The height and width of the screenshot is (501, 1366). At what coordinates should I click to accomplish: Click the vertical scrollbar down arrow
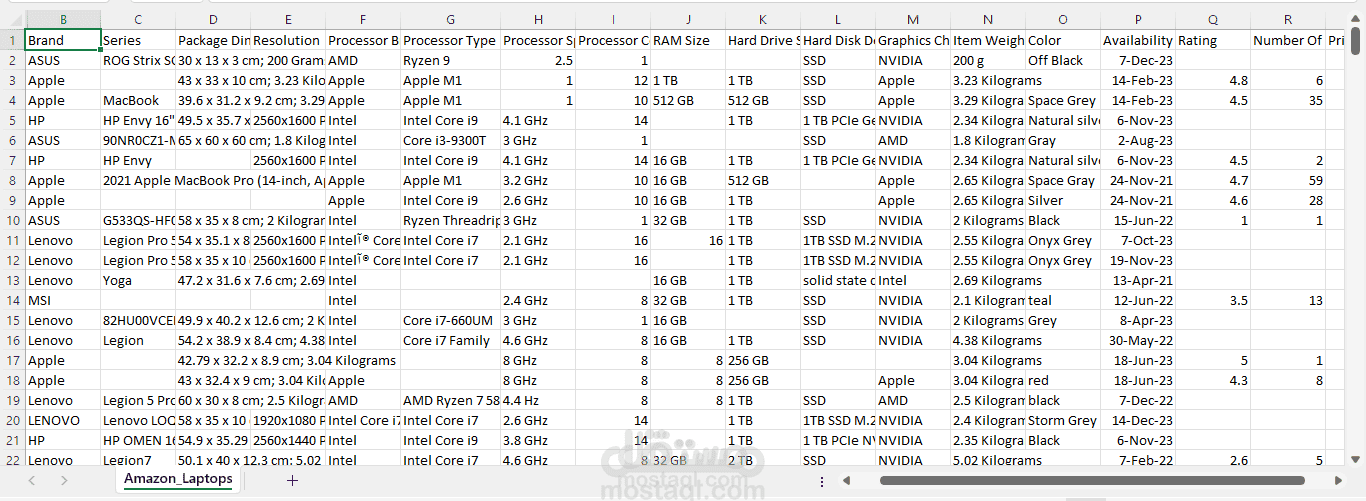pos(1356,459)
